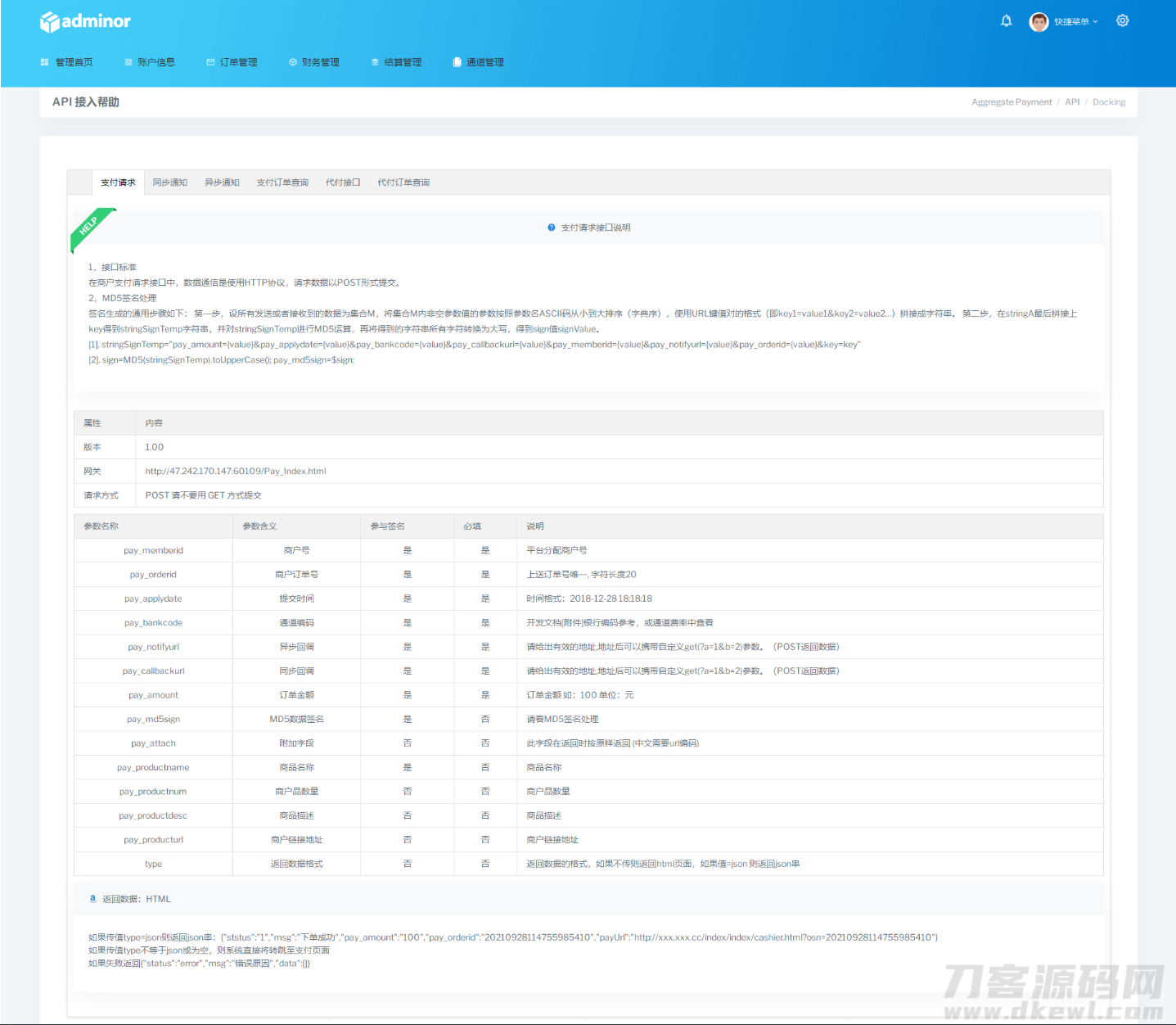Viewport: 1176px width, 1025px height.
Task: Click the green HELP ribbon badge
Action: tap(90, 227)
